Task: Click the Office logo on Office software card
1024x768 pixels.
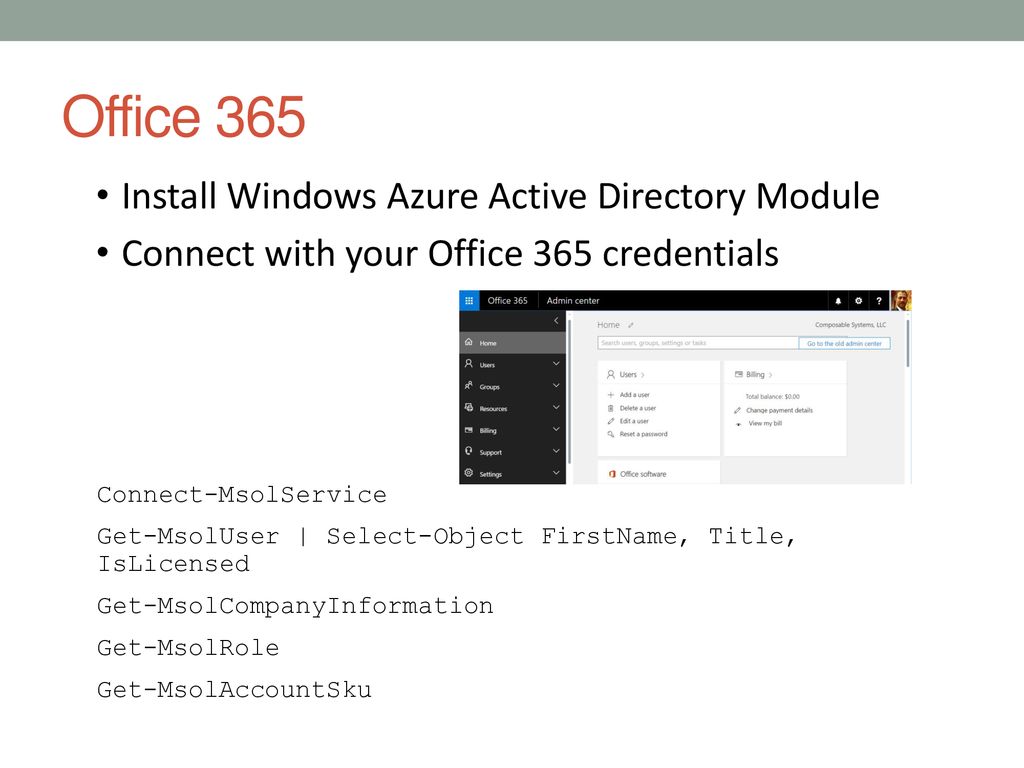Action: (x=612, y=474)
